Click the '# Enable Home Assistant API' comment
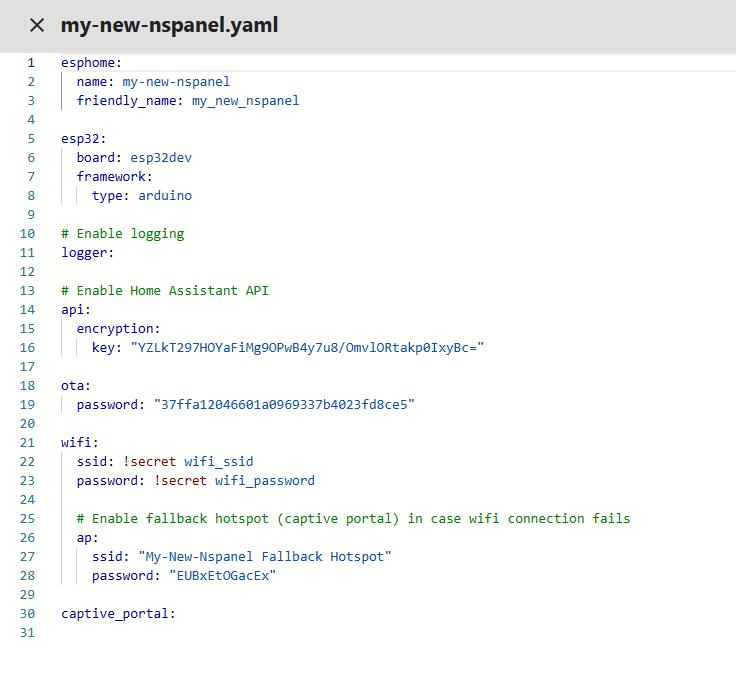Viewport: 736px width, 679px height. (164, 291)
